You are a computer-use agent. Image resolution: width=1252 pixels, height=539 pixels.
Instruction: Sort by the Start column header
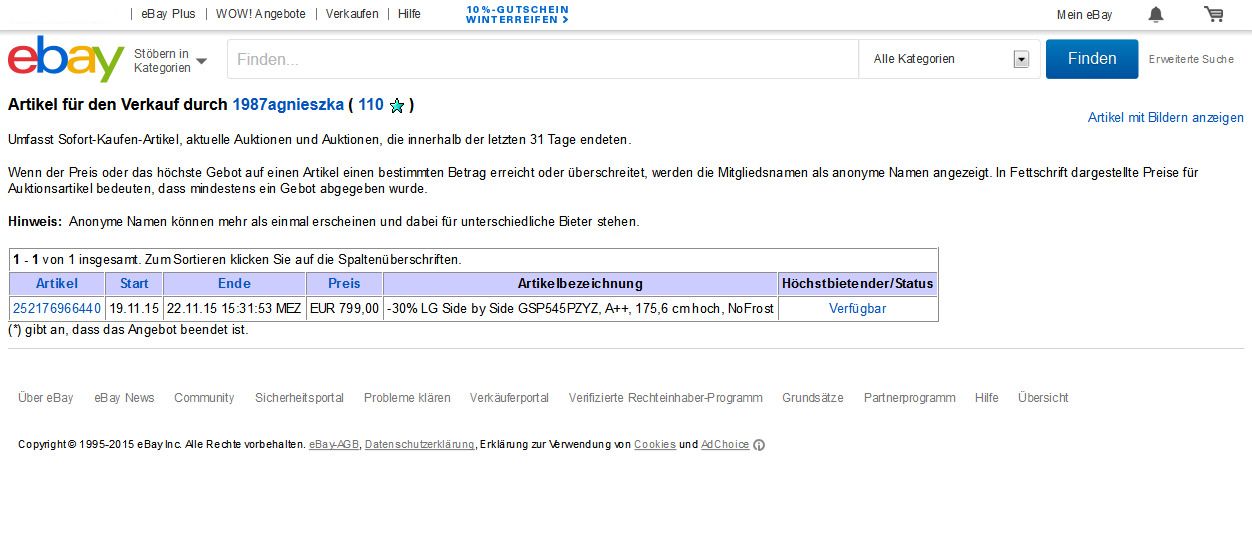(x=134, y=283)
